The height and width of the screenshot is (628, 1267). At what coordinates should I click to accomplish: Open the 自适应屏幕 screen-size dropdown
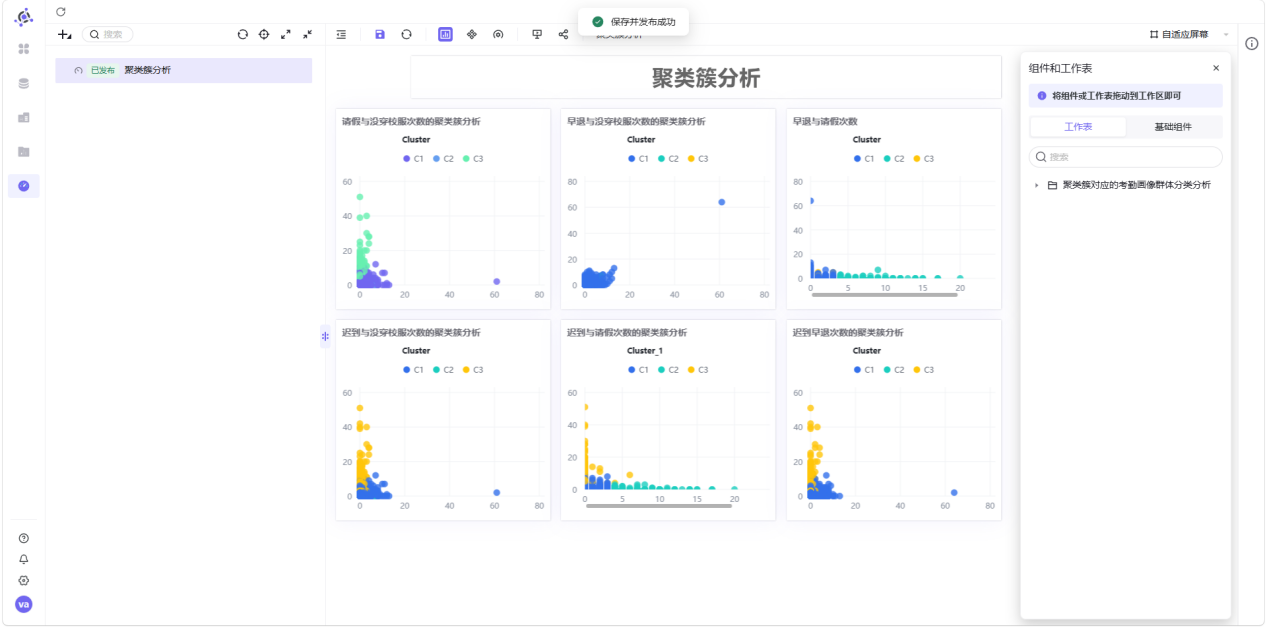click(x=1189, y=34)
